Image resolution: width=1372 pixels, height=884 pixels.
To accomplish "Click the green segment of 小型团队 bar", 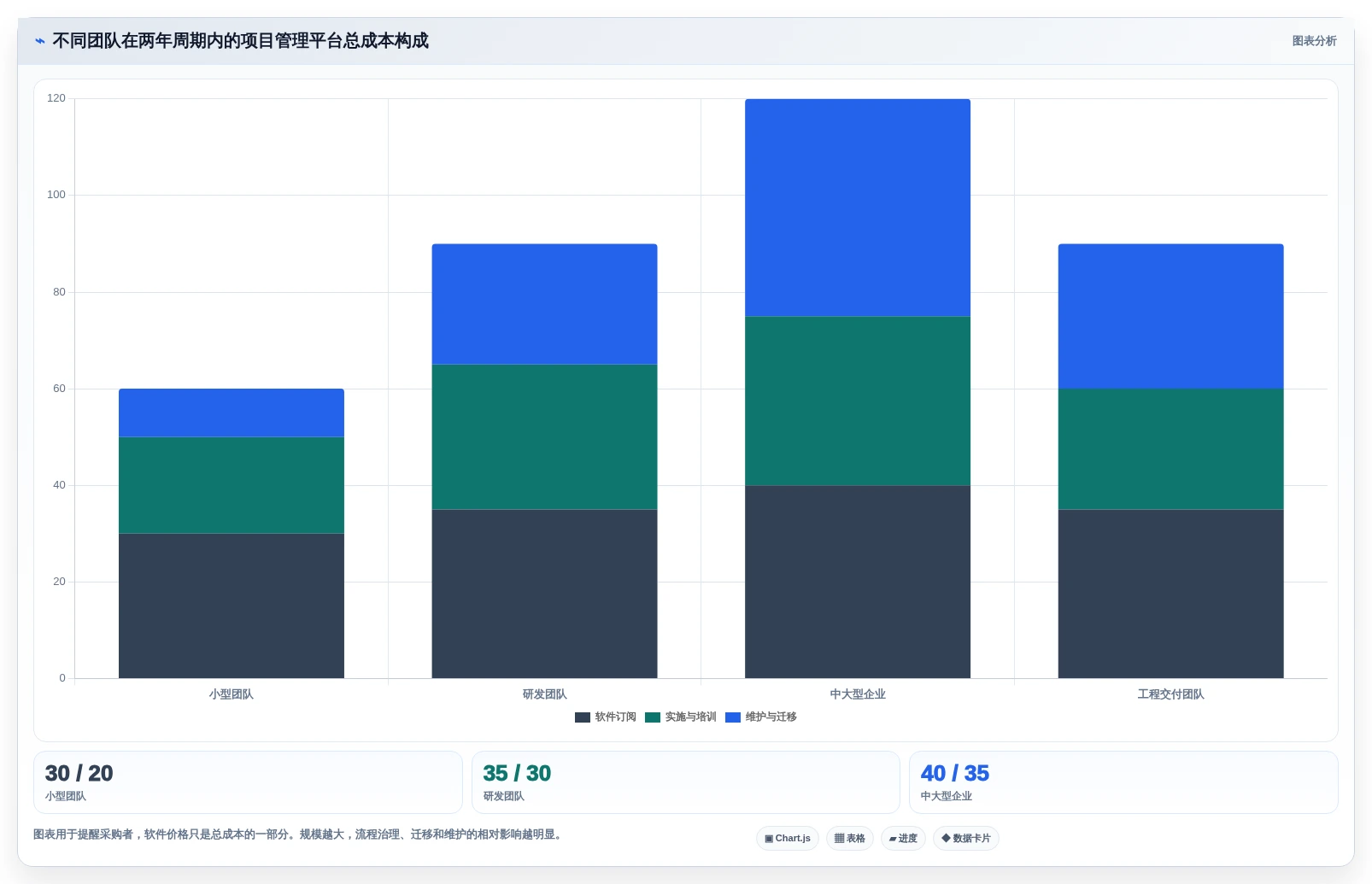I will (232, 485).
